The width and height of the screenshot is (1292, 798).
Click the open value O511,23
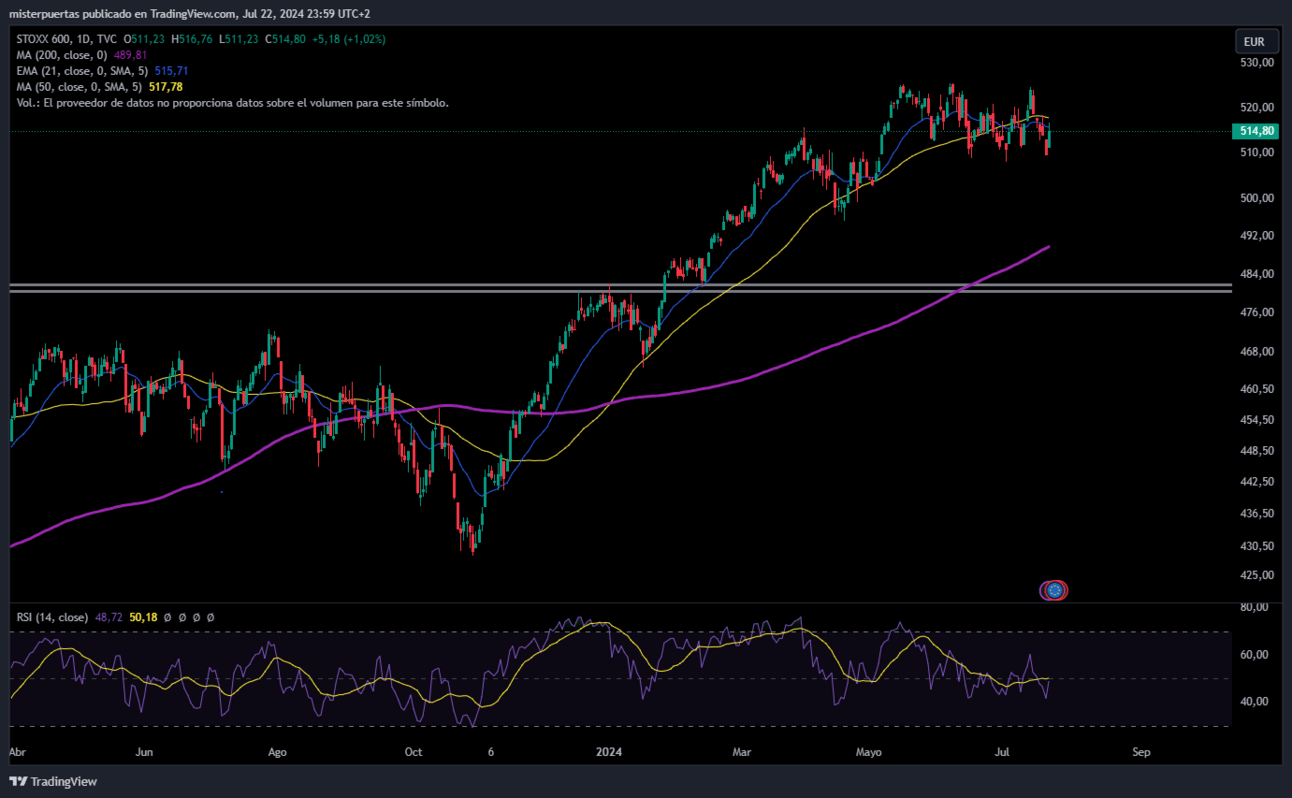click(144, 39)
